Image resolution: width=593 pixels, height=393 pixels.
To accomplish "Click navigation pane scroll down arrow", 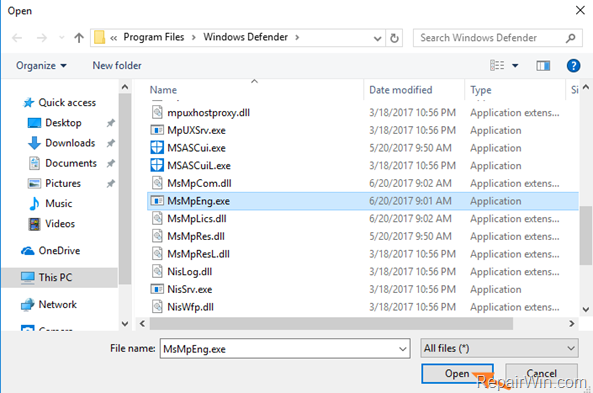I will [x=125, y=324].
